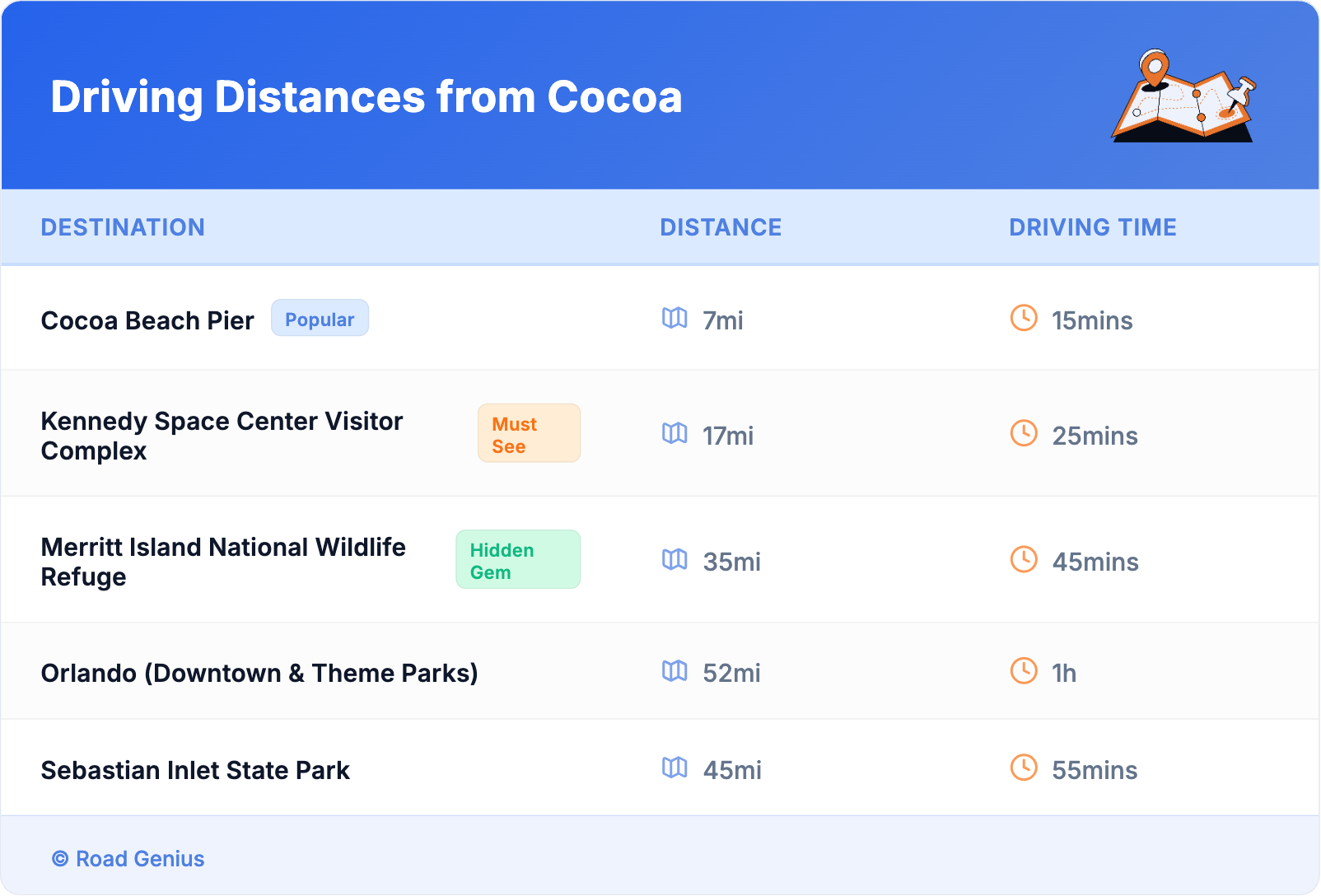Screen dimensions: 1321x896
Task: Click the map illustration icon in header
Action: coord(1184,97)
